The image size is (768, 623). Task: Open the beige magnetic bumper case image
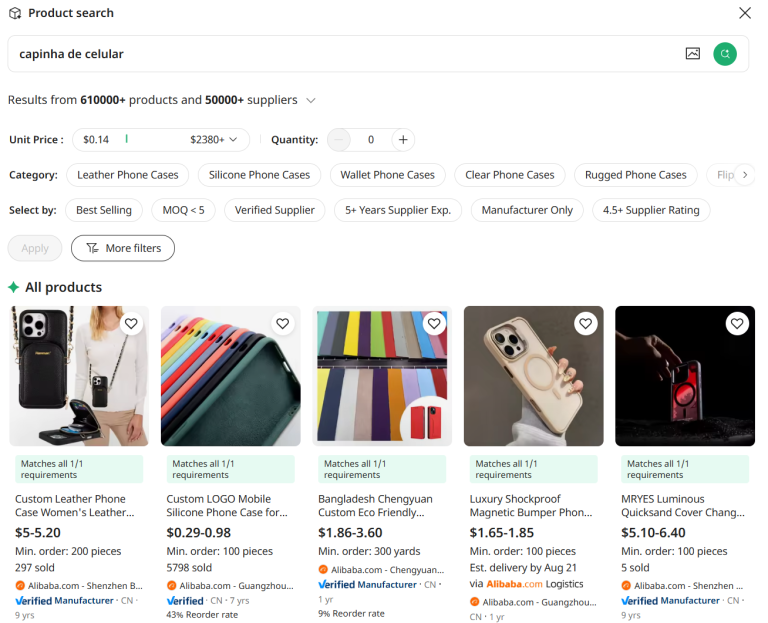coord(534,376)
